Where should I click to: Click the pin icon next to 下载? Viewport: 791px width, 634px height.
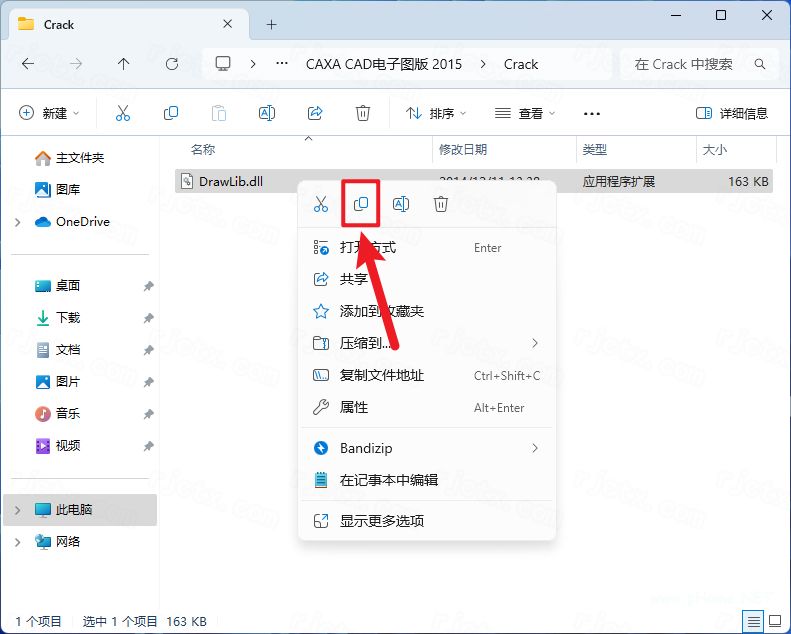pos(148,318)
